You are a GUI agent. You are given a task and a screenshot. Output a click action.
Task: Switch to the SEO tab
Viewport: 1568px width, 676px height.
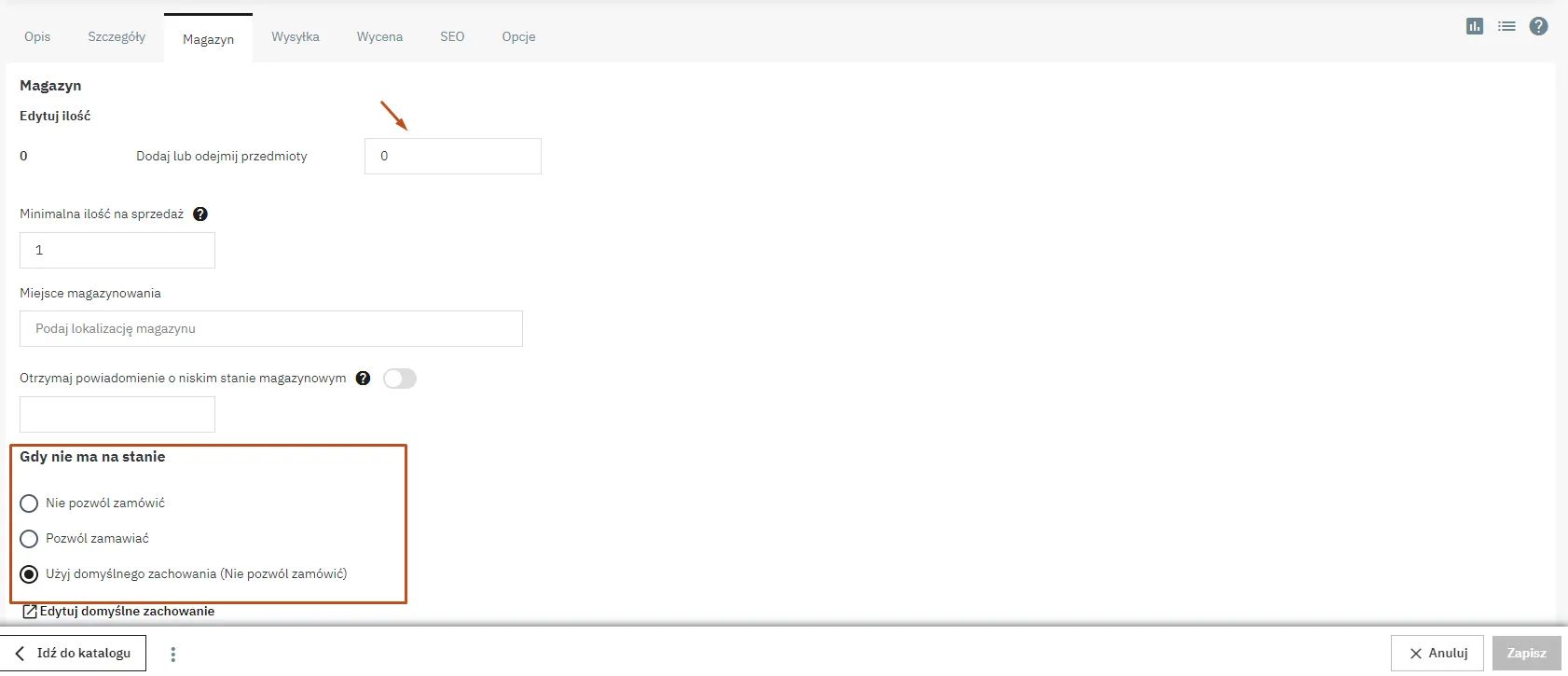pos(452,37)
